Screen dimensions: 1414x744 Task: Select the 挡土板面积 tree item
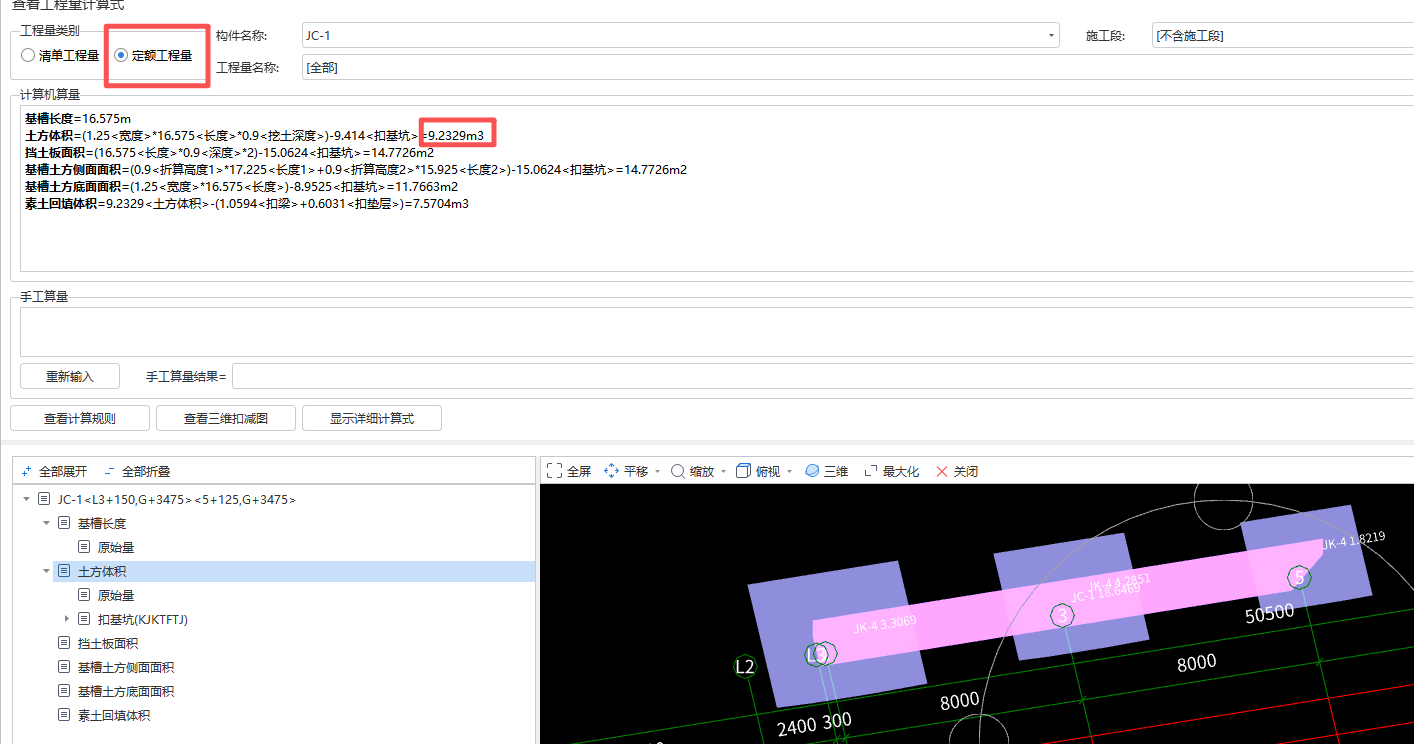coord(108,643)
